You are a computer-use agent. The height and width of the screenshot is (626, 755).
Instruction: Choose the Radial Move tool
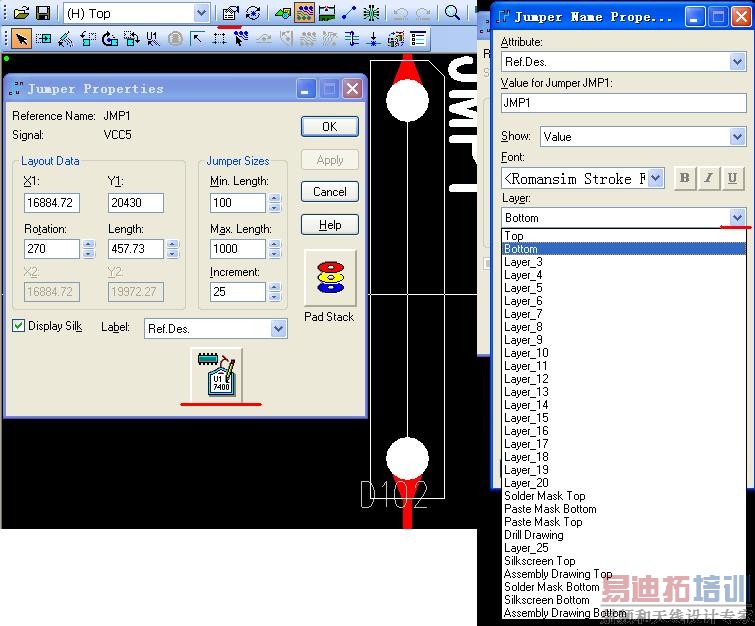65,39
